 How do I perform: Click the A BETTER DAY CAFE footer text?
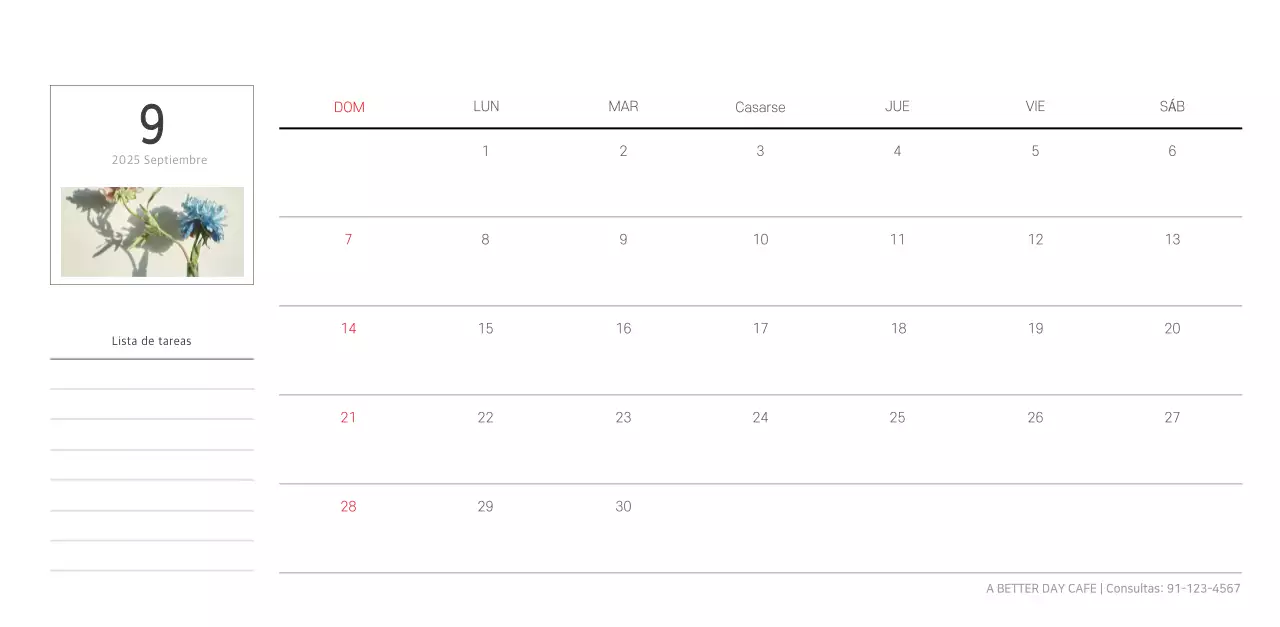pos(1041,588)
